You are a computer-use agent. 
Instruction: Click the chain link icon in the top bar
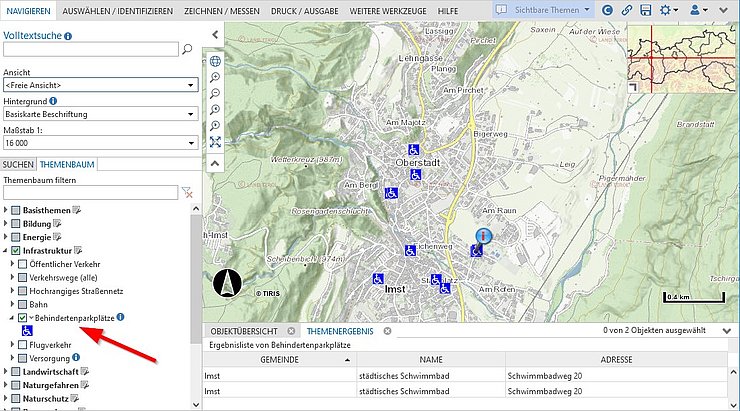[627, 9]
